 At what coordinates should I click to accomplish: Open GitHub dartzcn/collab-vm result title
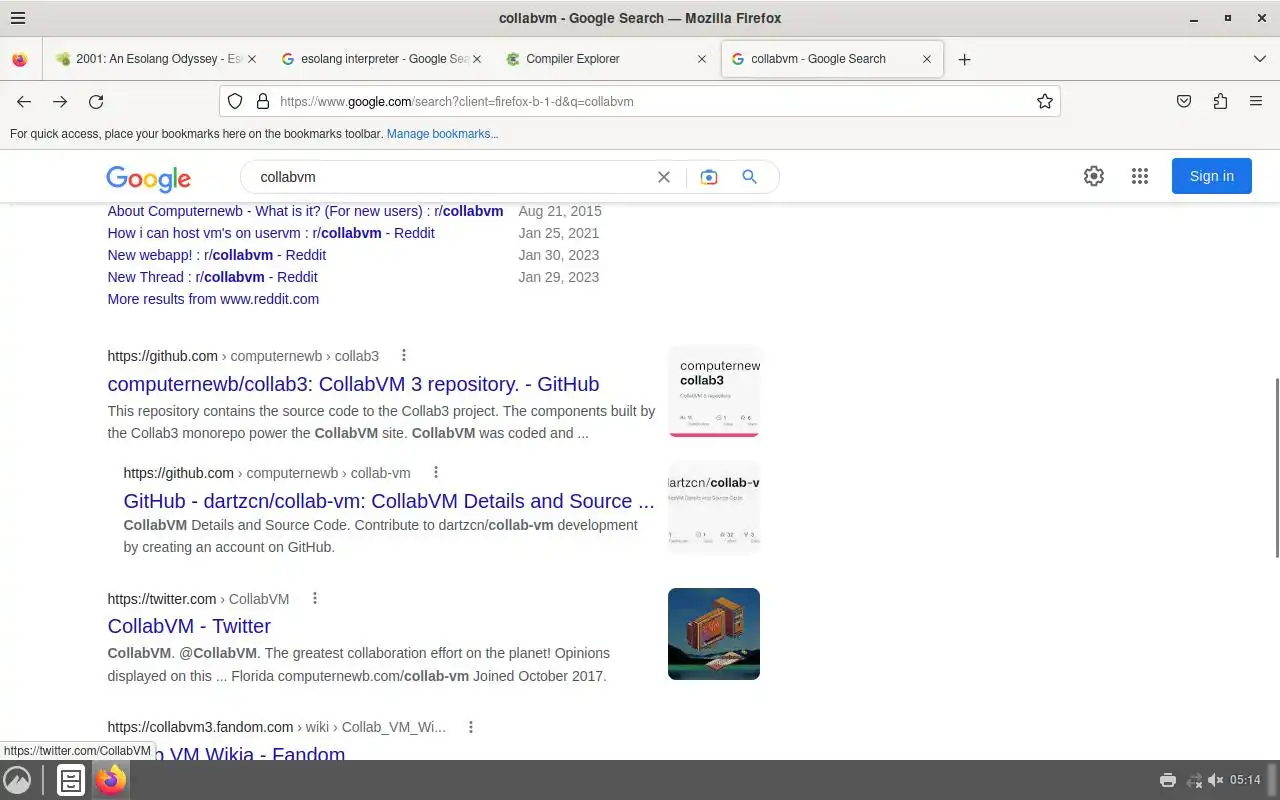389,501
